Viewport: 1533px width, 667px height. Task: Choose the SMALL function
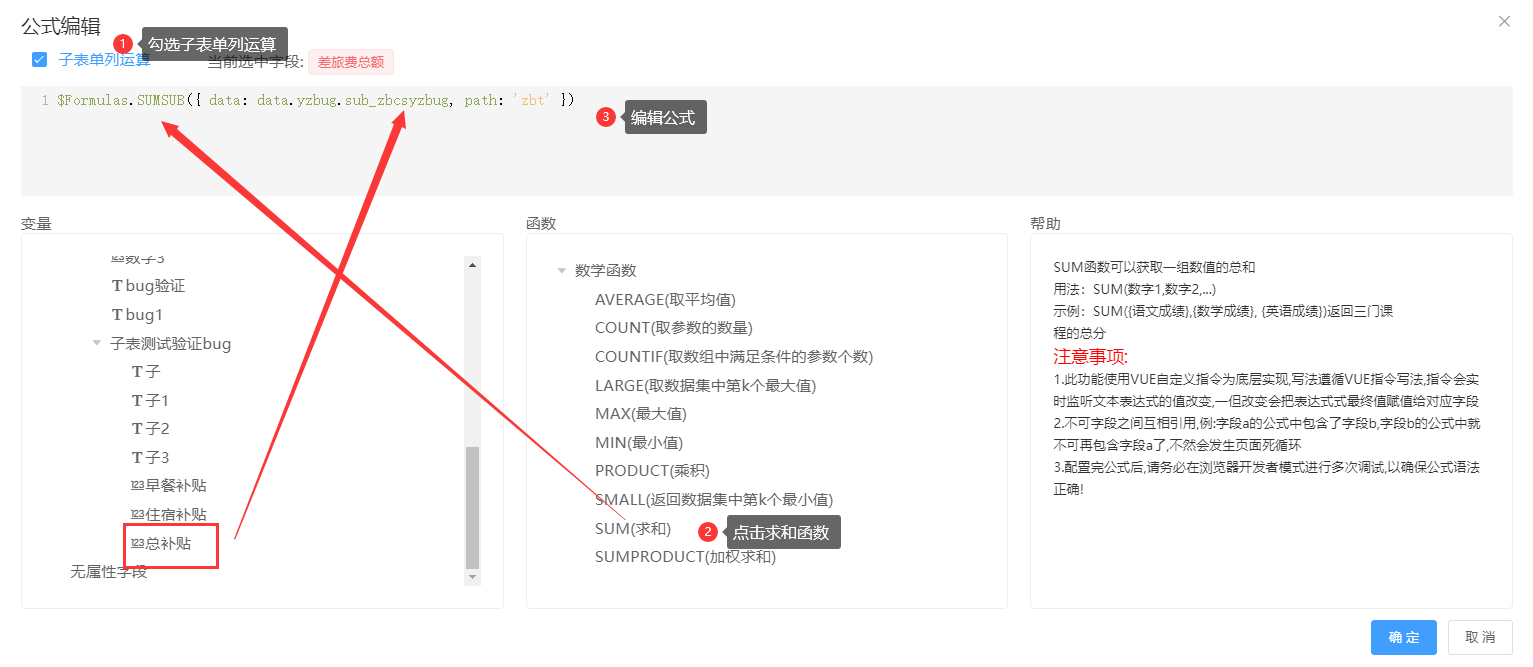[714, 499]
